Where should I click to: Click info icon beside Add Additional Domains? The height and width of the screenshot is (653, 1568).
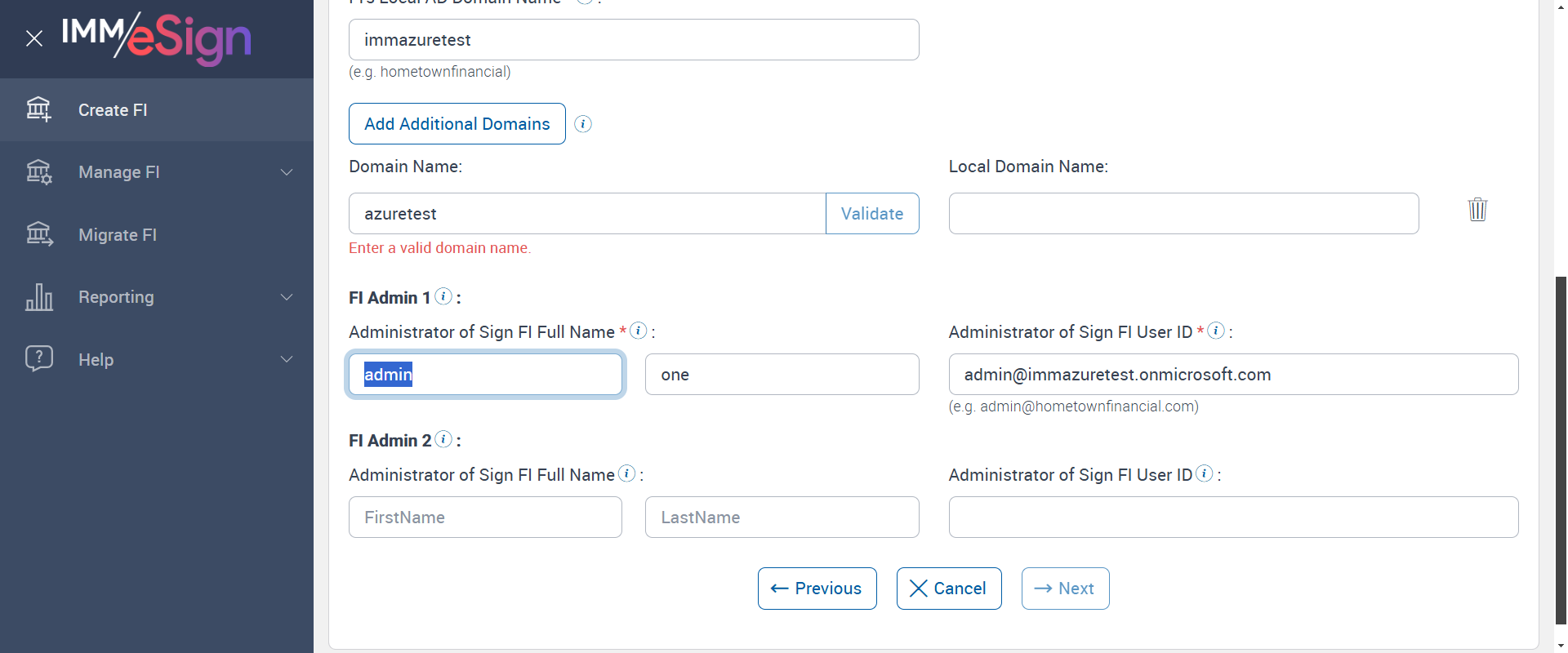(x=583, y=124)
